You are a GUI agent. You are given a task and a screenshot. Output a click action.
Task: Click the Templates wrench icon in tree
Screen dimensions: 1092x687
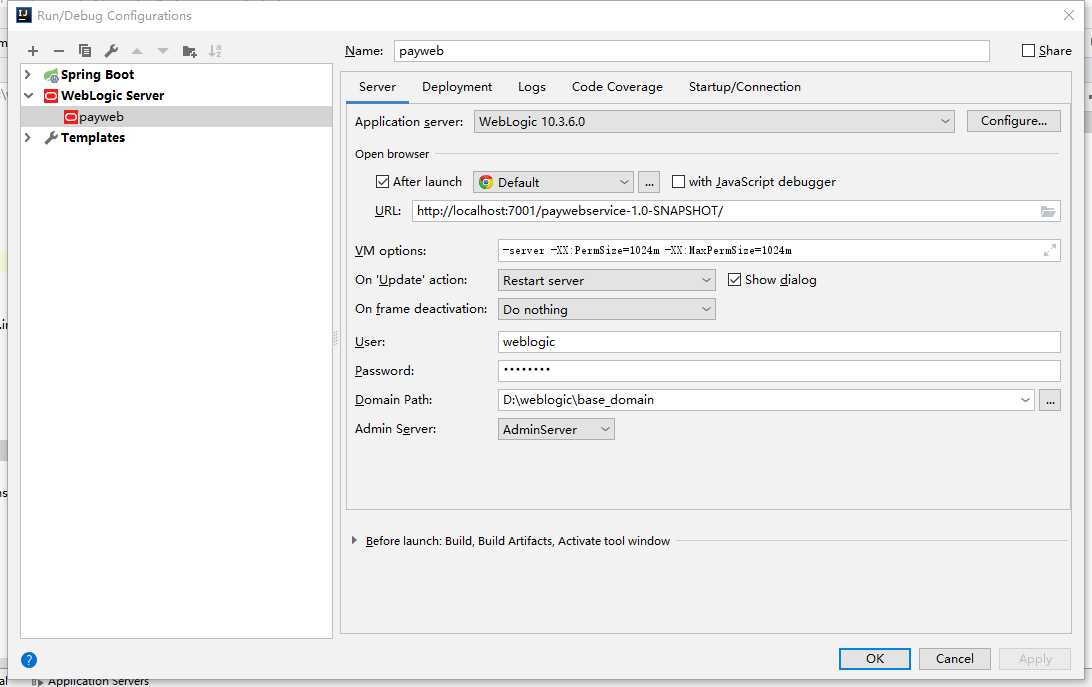(x=51, y=138)
